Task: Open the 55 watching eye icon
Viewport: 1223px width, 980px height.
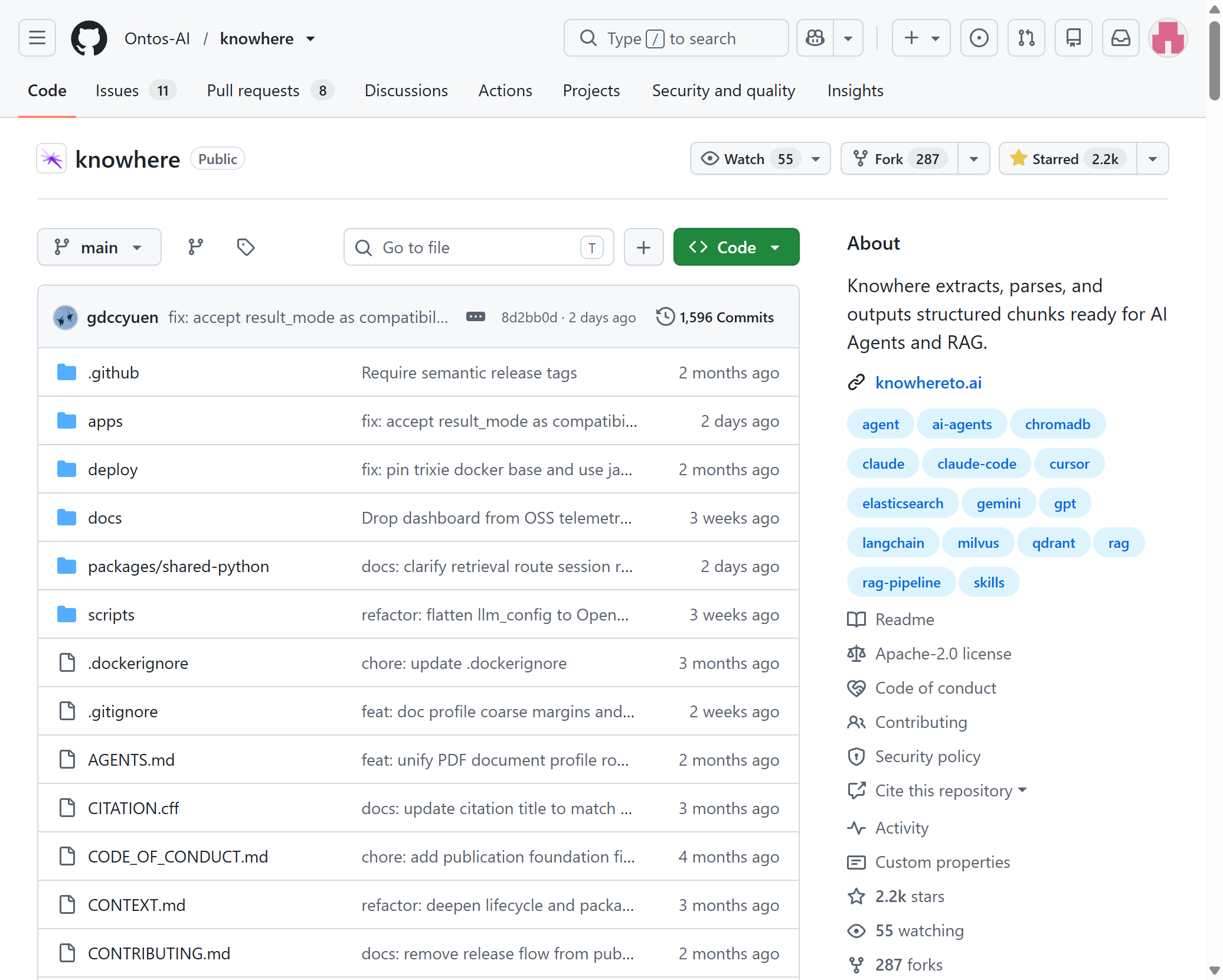Action: point(856,930)
